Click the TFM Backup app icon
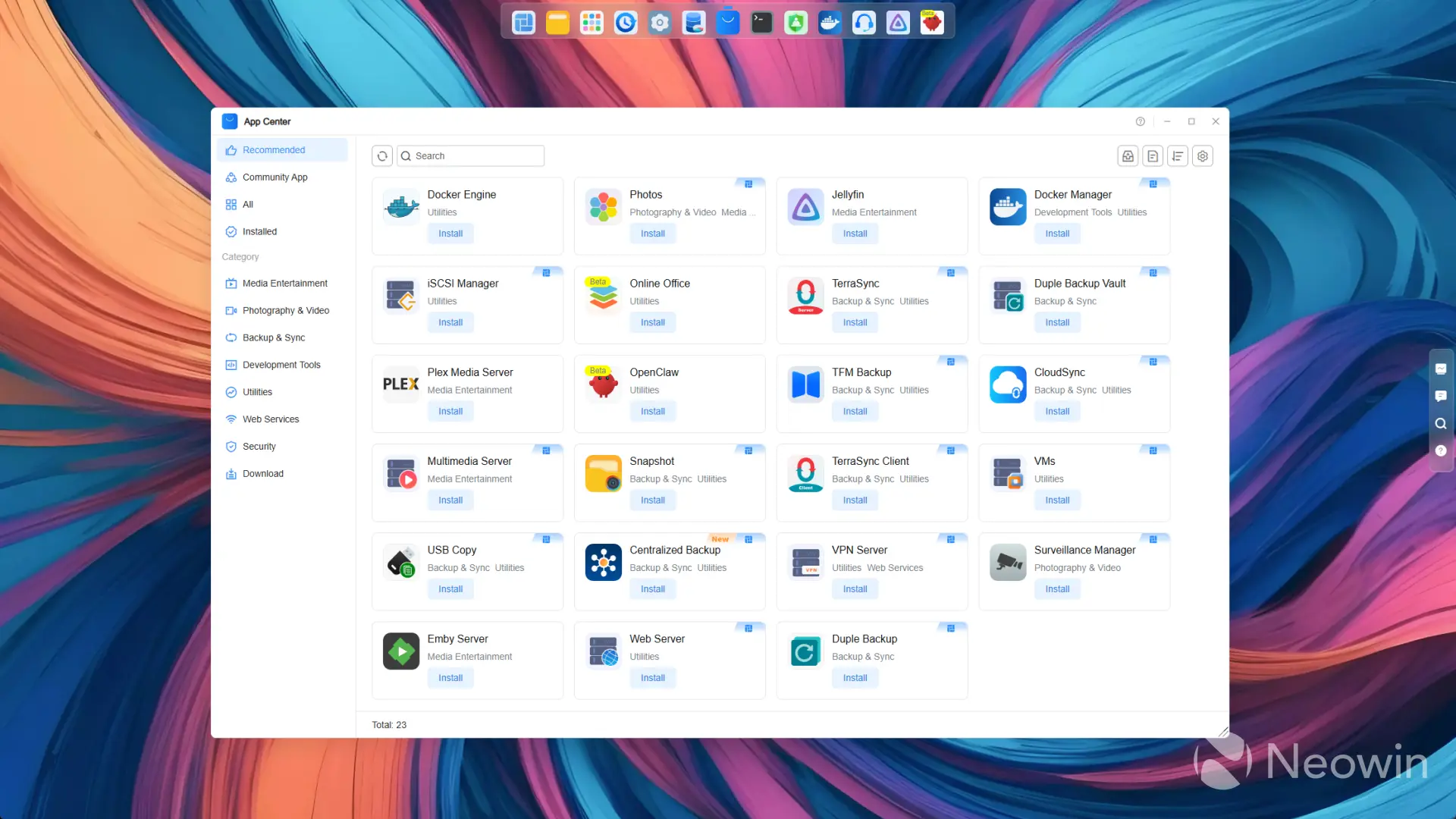1456x819 pixels. tap(805, 384)
